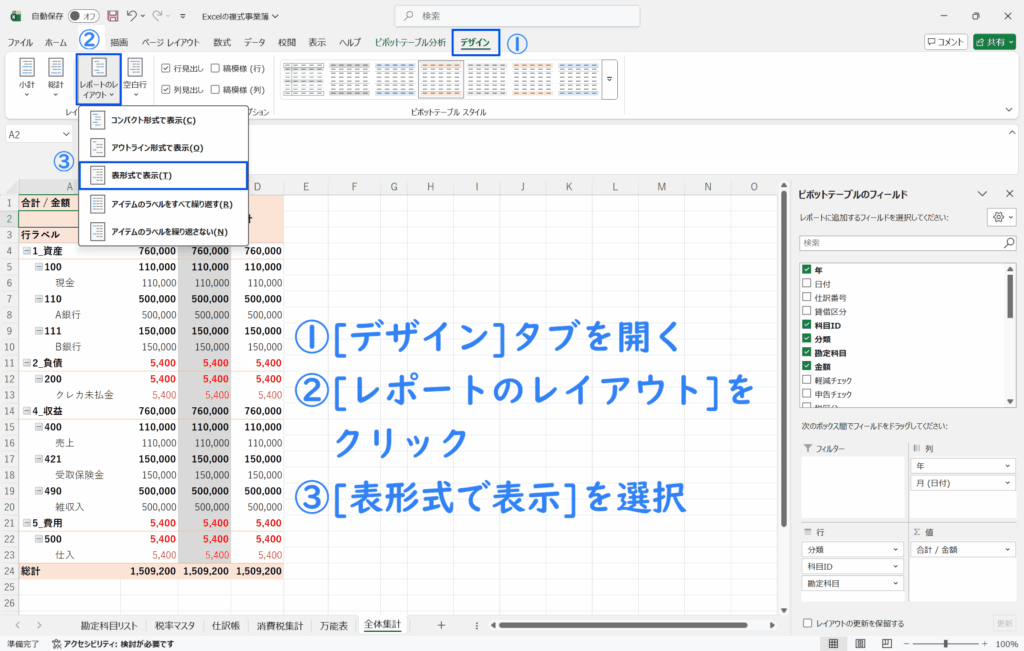Viewport: 1024px width, 651px height.
Task: Switch to the 仕訳帳 sheet tab
Action: [x=224, y=625]
